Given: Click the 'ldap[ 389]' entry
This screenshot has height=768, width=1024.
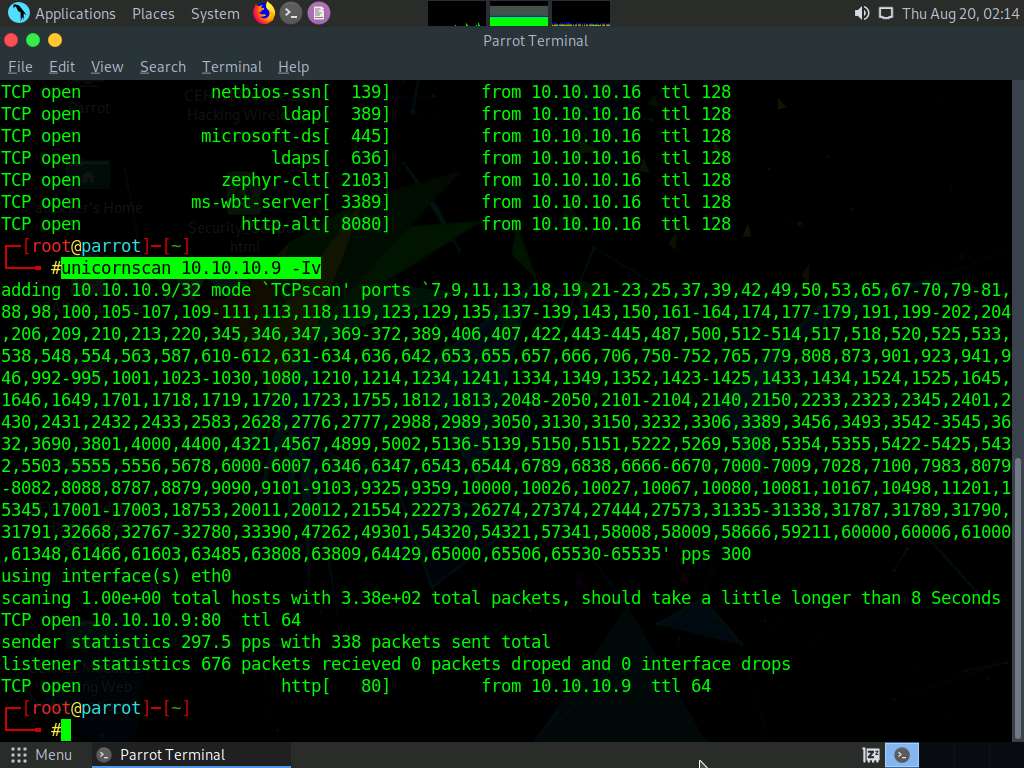Looking at the screenshot, I should (x=336, y=114).
